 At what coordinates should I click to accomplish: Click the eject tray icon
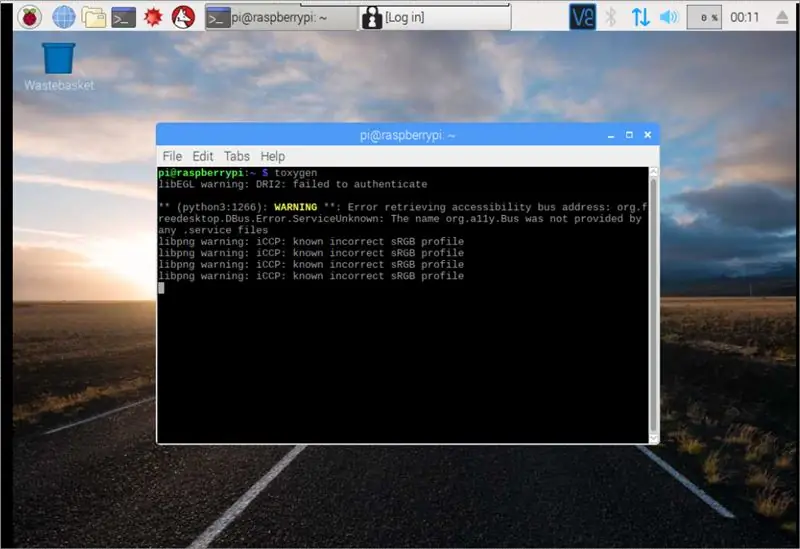[782, 17]
